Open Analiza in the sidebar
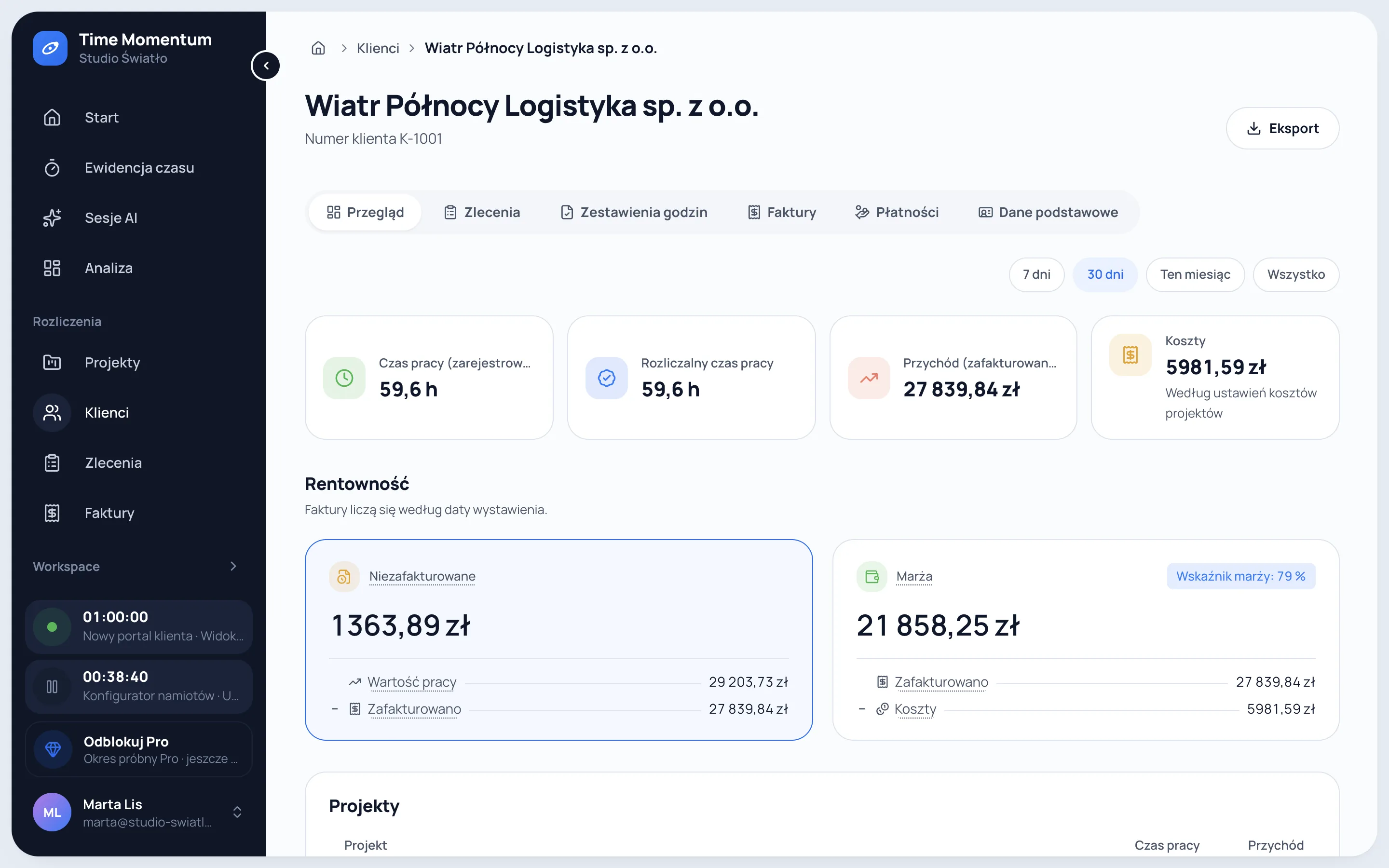The height and width of the screenshot is (868, 1389). (x=139, y=268)
